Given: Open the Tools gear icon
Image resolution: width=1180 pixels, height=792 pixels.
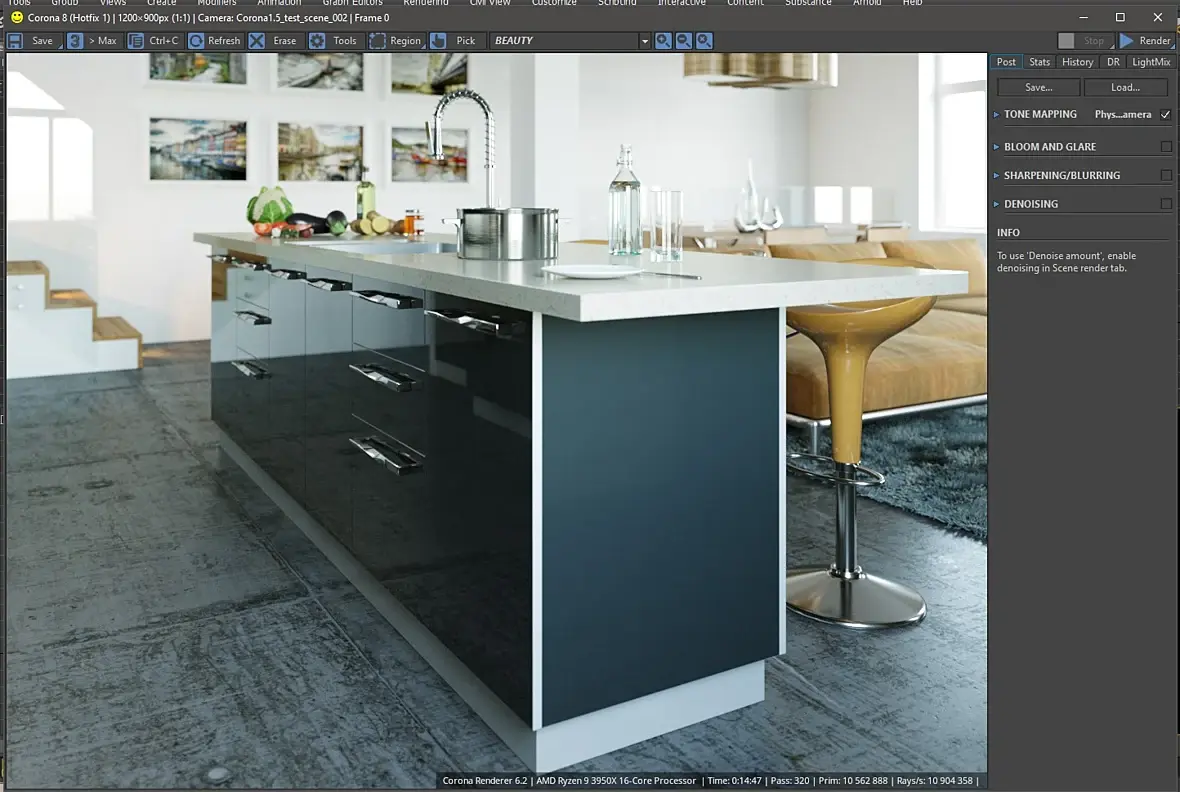Looking at the screenshot, I should [x=318, y=41].
